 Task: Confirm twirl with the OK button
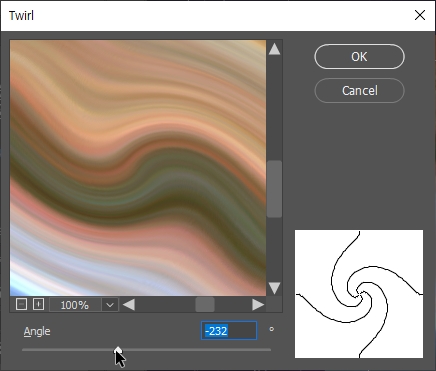coord(359,57)
